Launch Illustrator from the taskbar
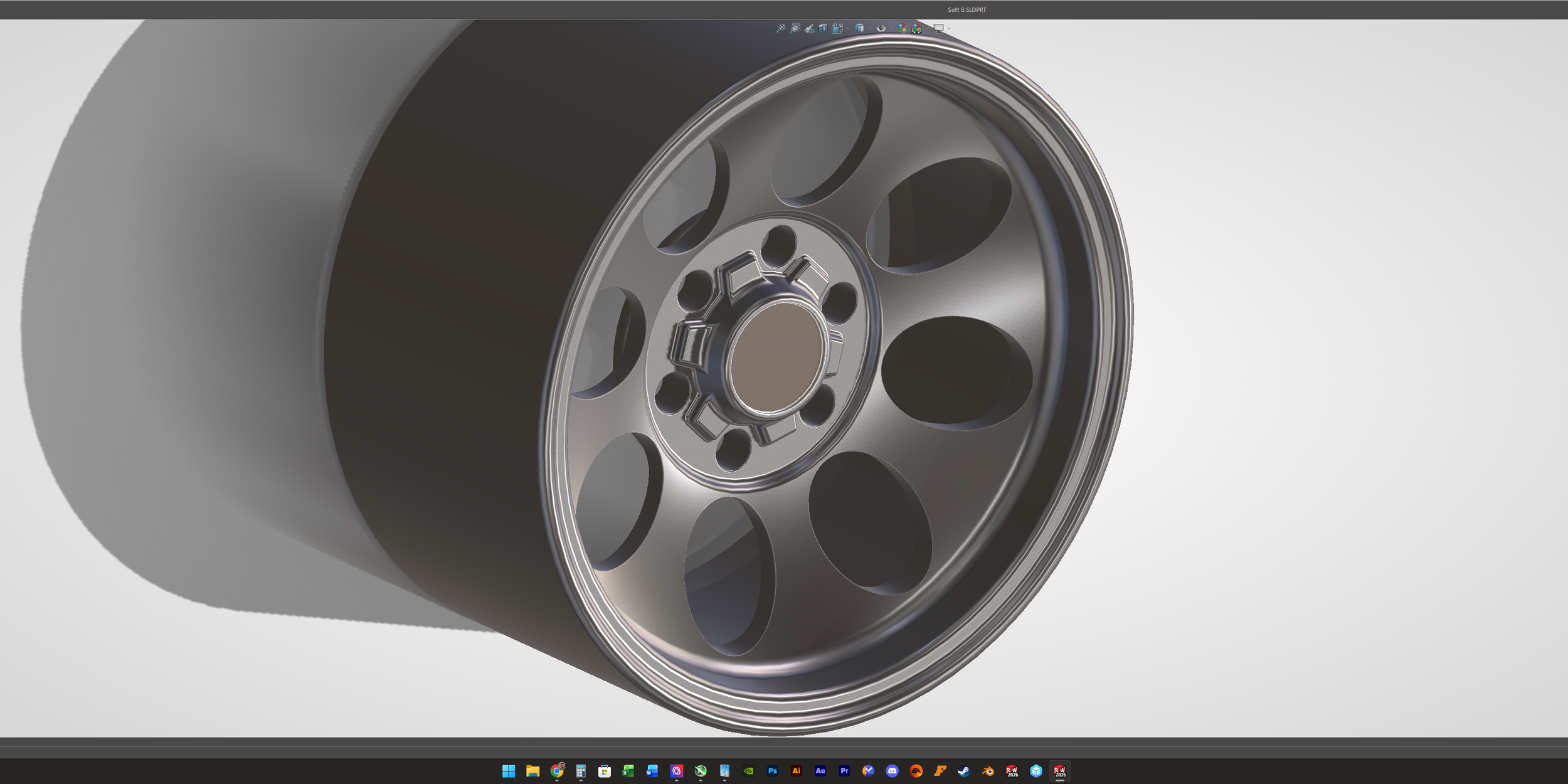Viewport: 1568px width, 784px height. (797, 771)
